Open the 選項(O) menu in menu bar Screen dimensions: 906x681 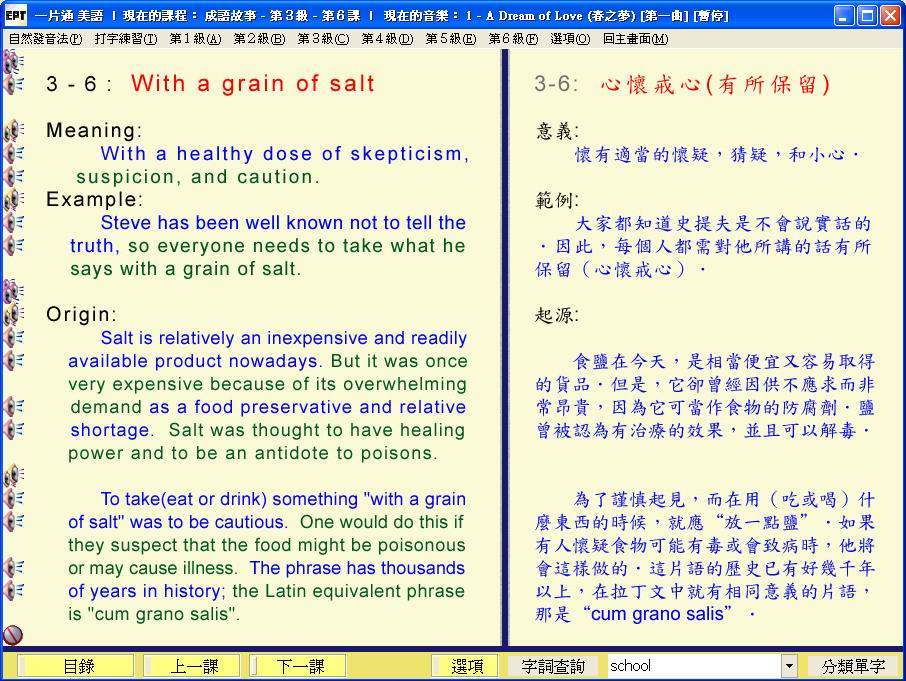click(x=569, y=39)
